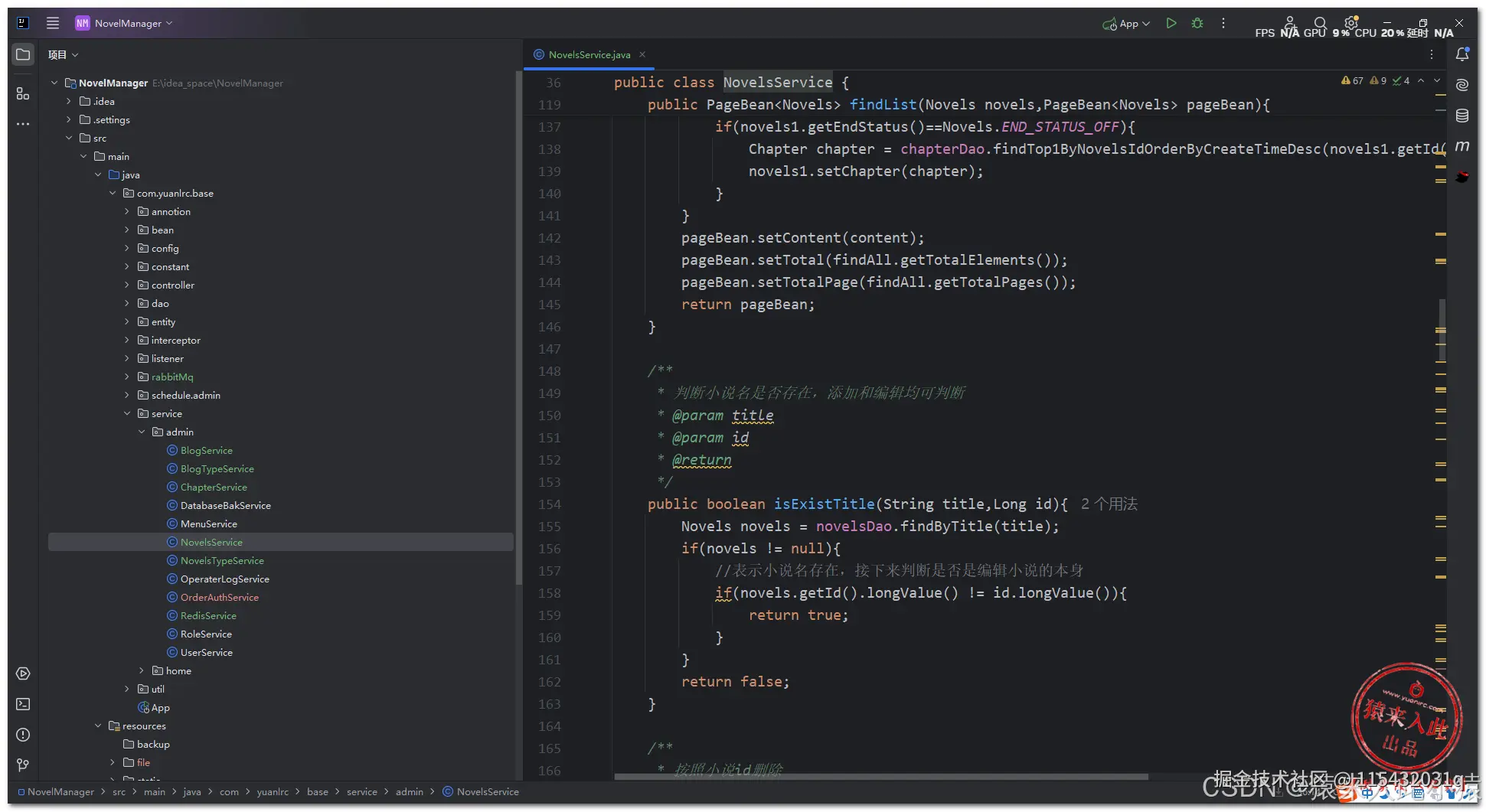Viewport: 1486px width, 812px height.
Task: Expand the .settings folder
Action: click(x=69, y=119)
